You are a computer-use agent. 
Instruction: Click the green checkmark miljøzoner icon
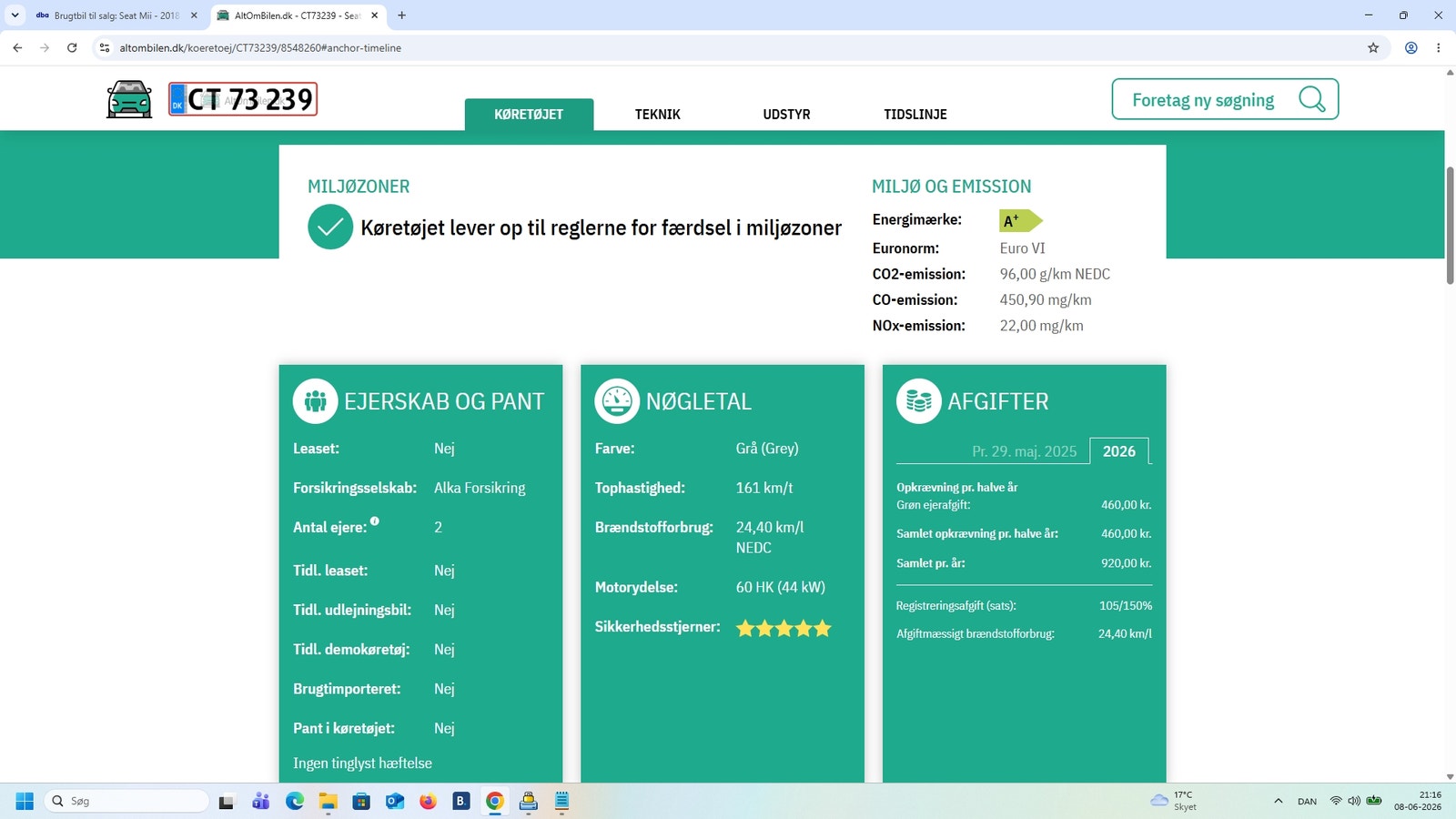tap(330, 227)
